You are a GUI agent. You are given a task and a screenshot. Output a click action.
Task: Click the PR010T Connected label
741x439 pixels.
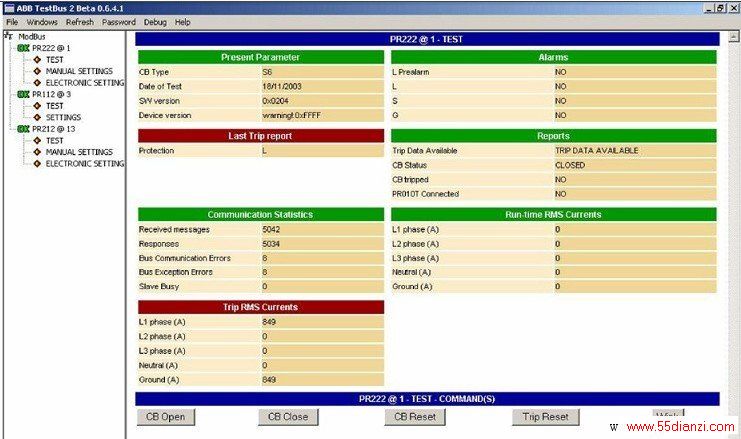coord(425,194)
